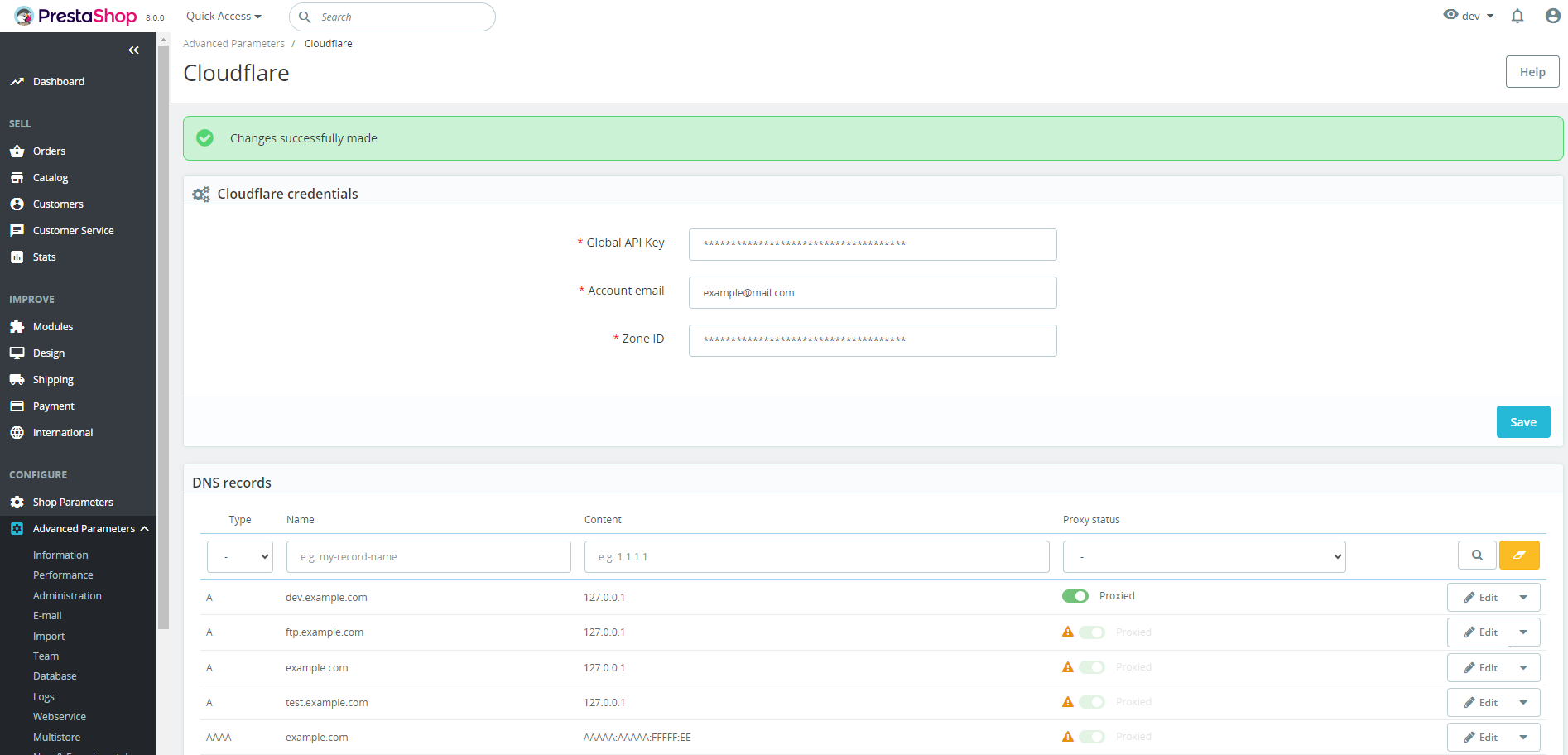Viewport: 1568px width, 755px height.
Task: Click the warning icon for ftp.example.com
Action: coord(1068,632)
